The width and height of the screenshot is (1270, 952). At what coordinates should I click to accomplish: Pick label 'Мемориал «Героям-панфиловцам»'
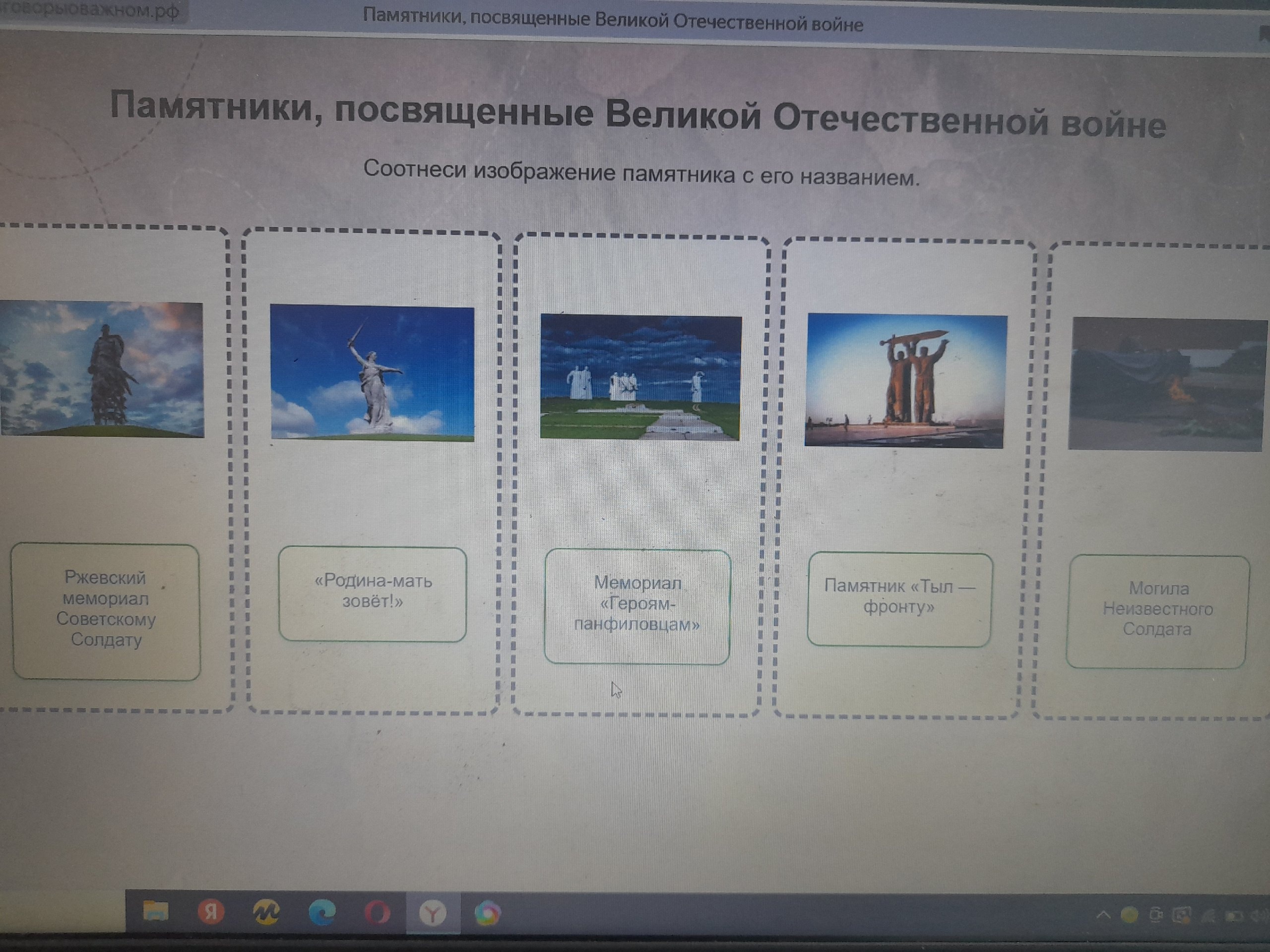point(637,606)
